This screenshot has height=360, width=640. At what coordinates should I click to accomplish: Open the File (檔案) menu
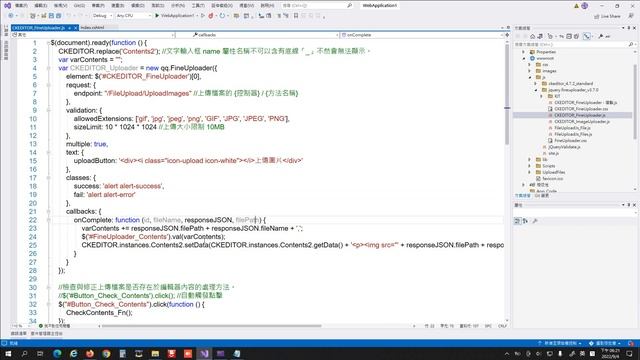pyautogui.click(x=21, y=6)
